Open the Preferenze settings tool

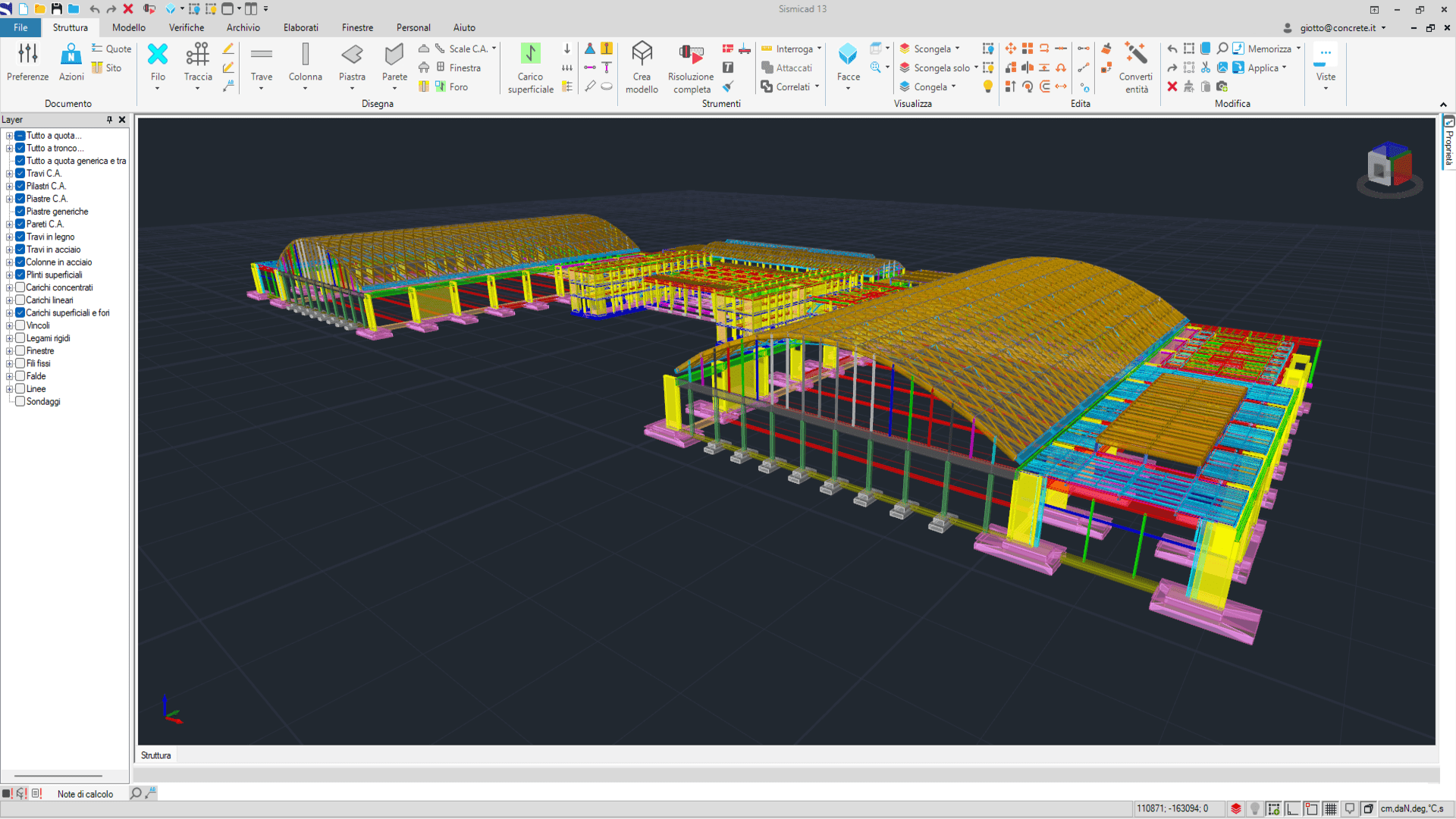click(28, 62)
